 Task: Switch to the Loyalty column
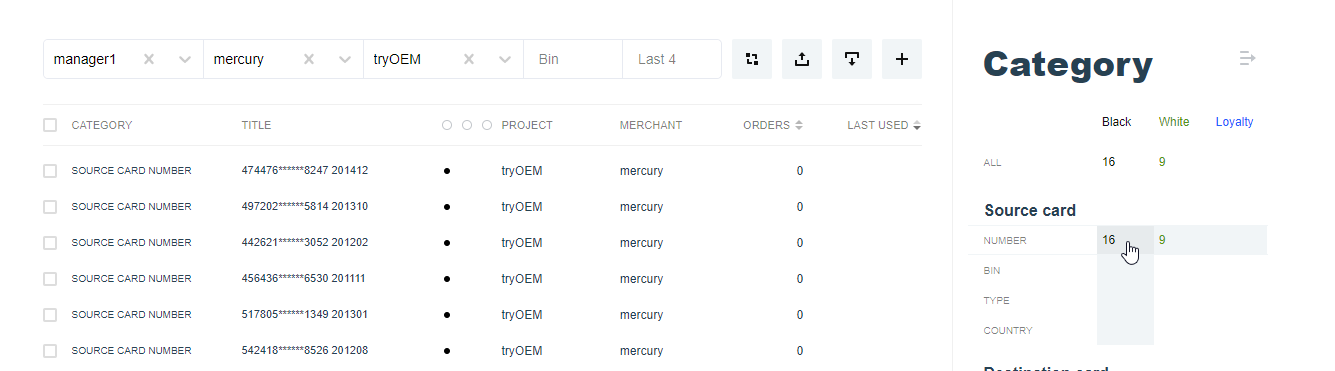point(1234,122)
